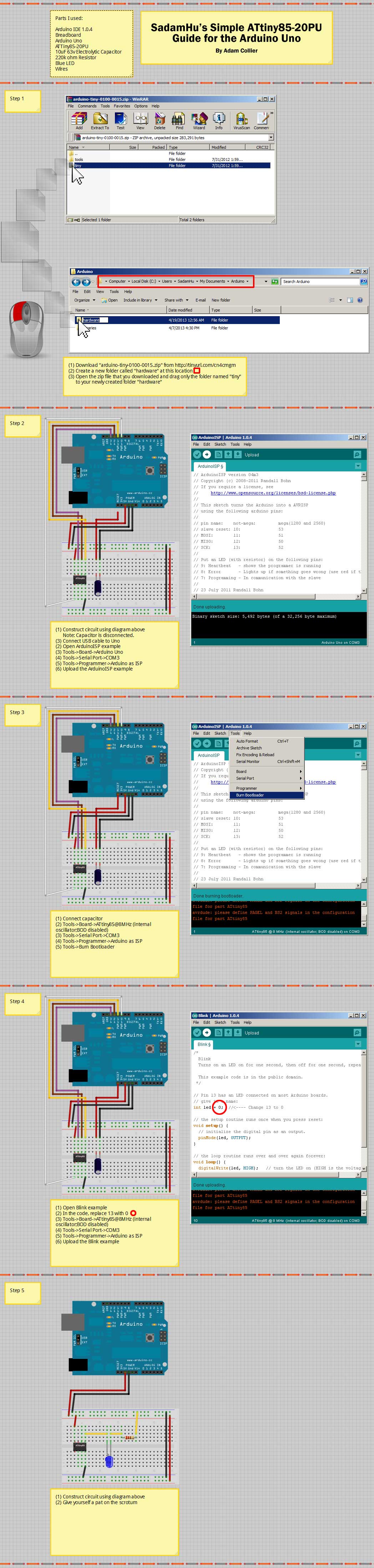
Task: Click the Forward arrow in Arduino Explorer window
Action: point(86,282)
